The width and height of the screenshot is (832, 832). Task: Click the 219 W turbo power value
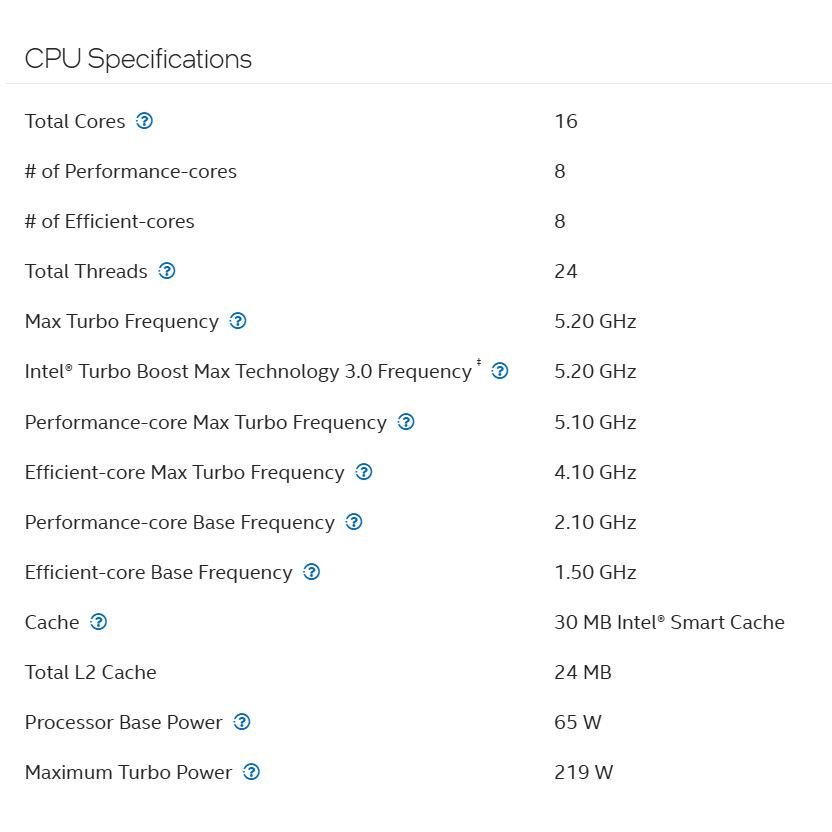pyautogui.click(x=583, y=772)
